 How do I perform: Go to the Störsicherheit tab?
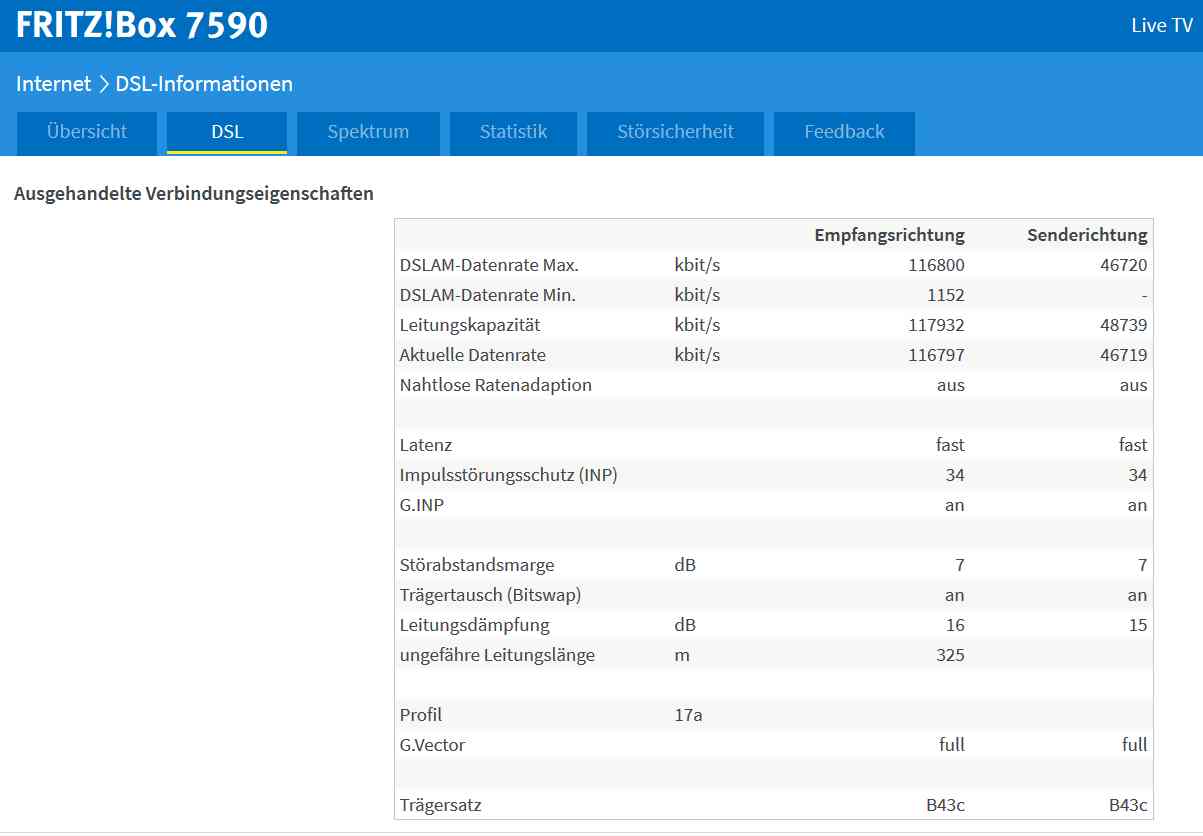(675, 132)
